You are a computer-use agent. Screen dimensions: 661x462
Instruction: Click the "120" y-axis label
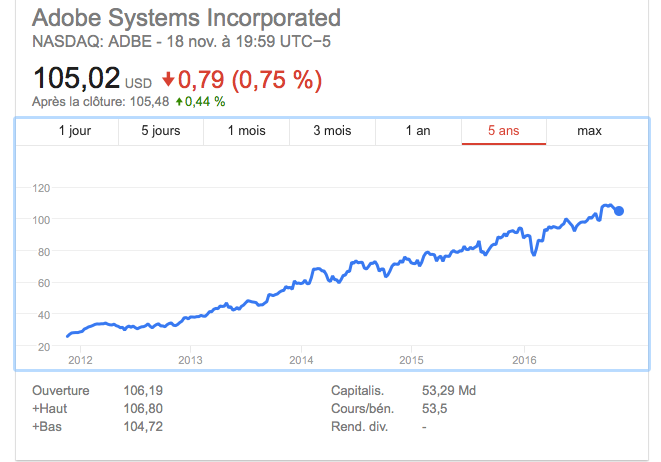click(x=41, y=188)
